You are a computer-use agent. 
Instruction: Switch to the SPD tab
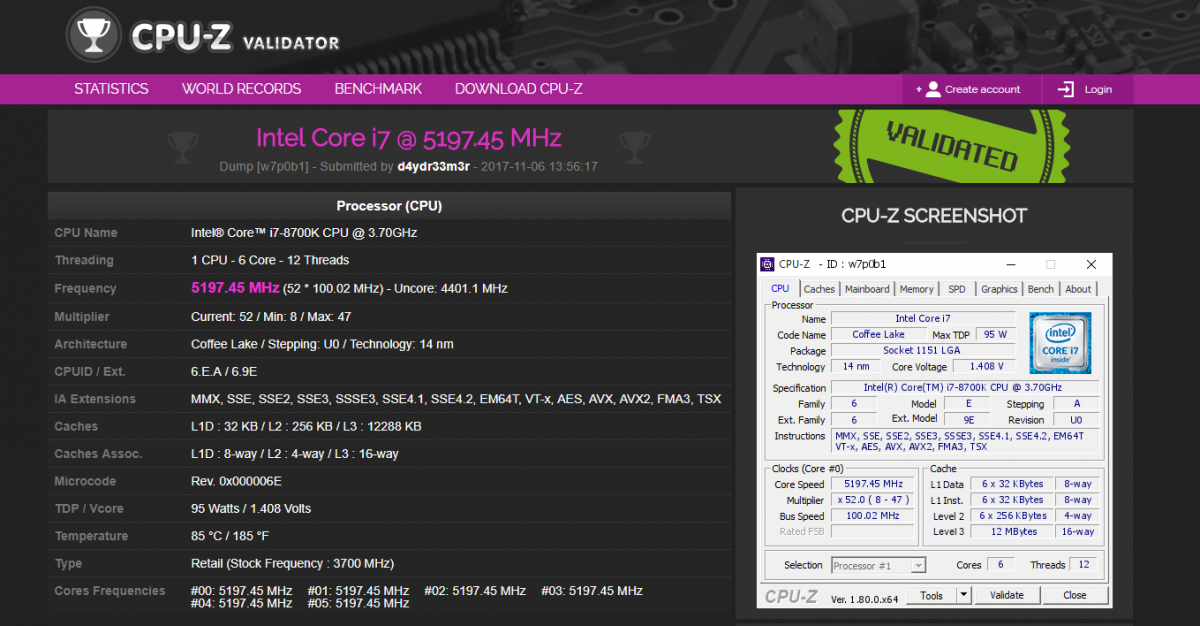tap(957, 289)
